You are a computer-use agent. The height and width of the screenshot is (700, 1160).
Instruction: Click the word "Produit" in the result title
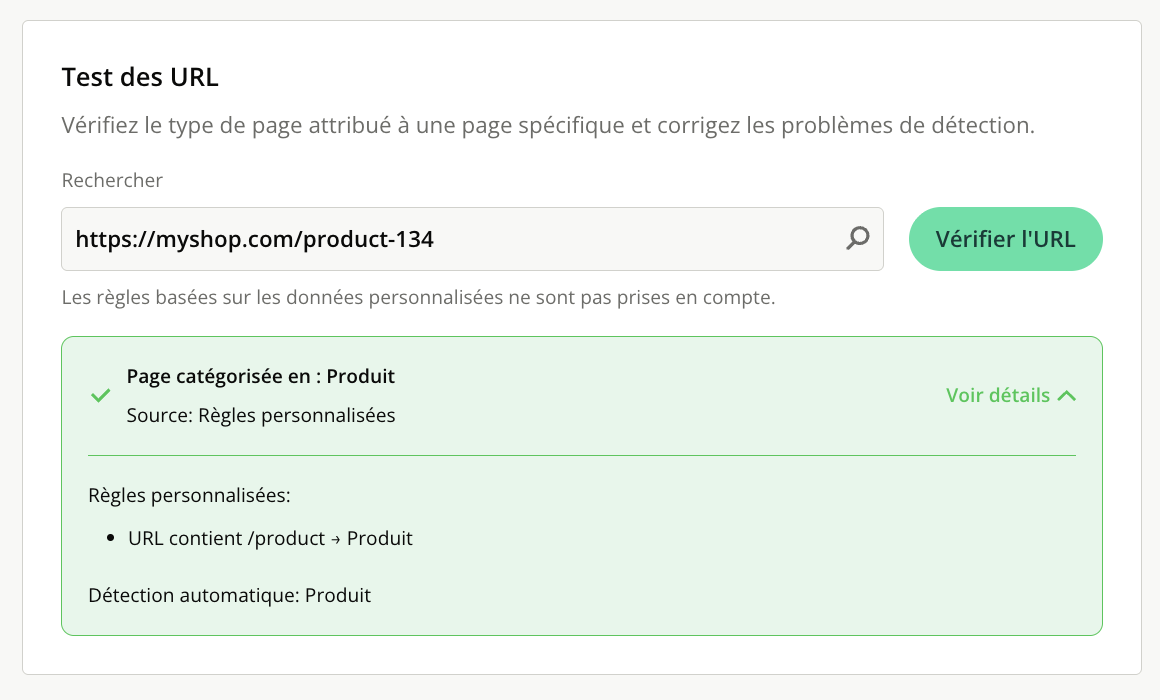click(x=361, y=377)
